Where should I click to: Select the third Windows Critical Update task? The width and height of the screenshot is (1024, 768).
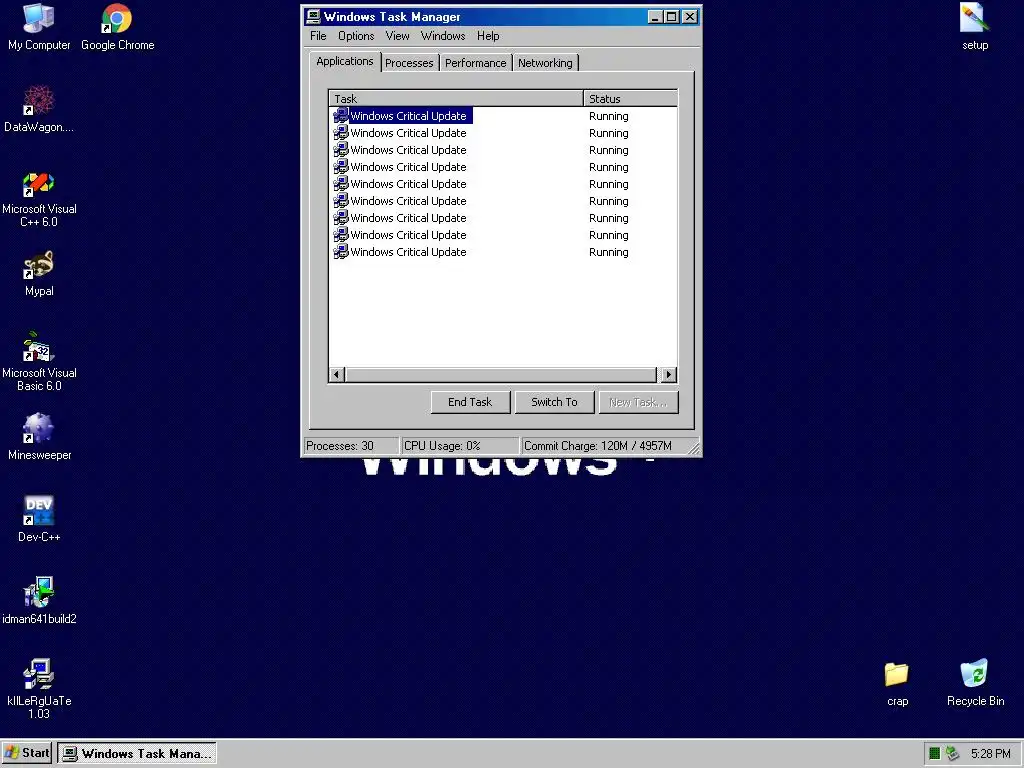[503, 150]
